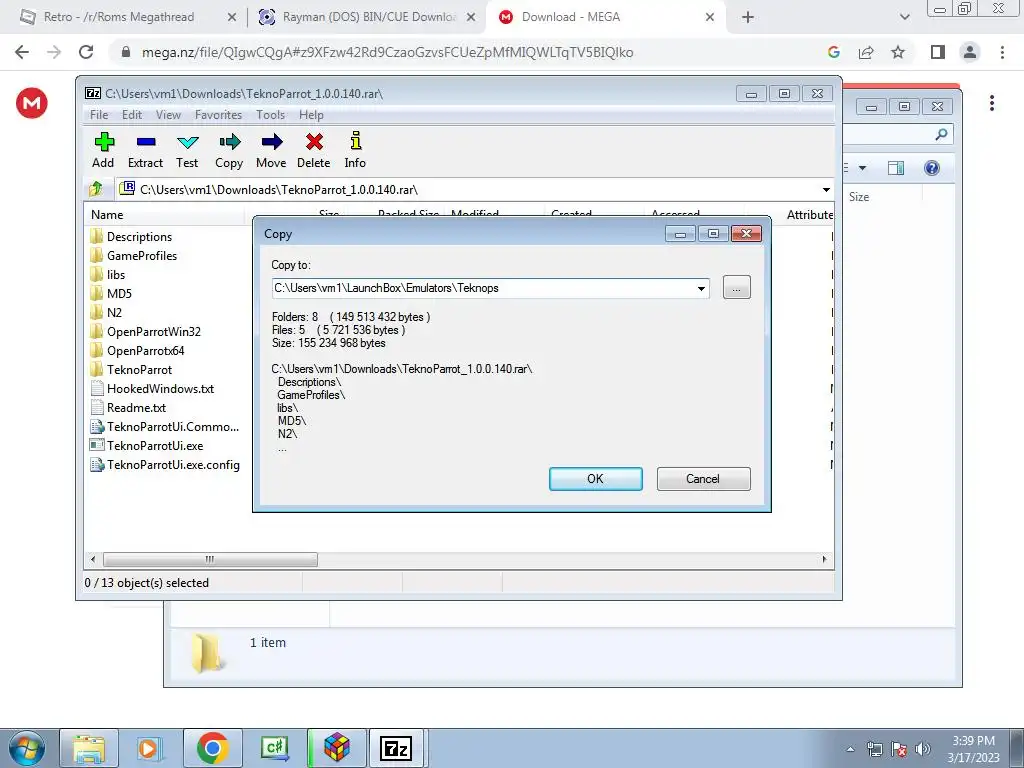This screenshot has width=1024, height=768.
Task: Cancel the Copy dialog
Action: click(703, 479)
